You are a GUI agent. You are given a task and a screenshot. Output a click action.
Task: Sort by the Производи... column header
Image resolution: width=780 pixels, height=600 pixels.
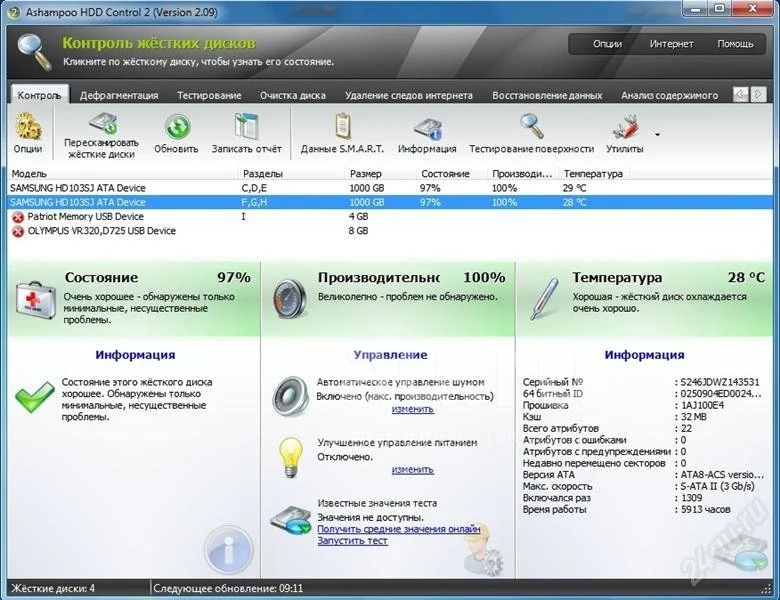coord(522,174)
